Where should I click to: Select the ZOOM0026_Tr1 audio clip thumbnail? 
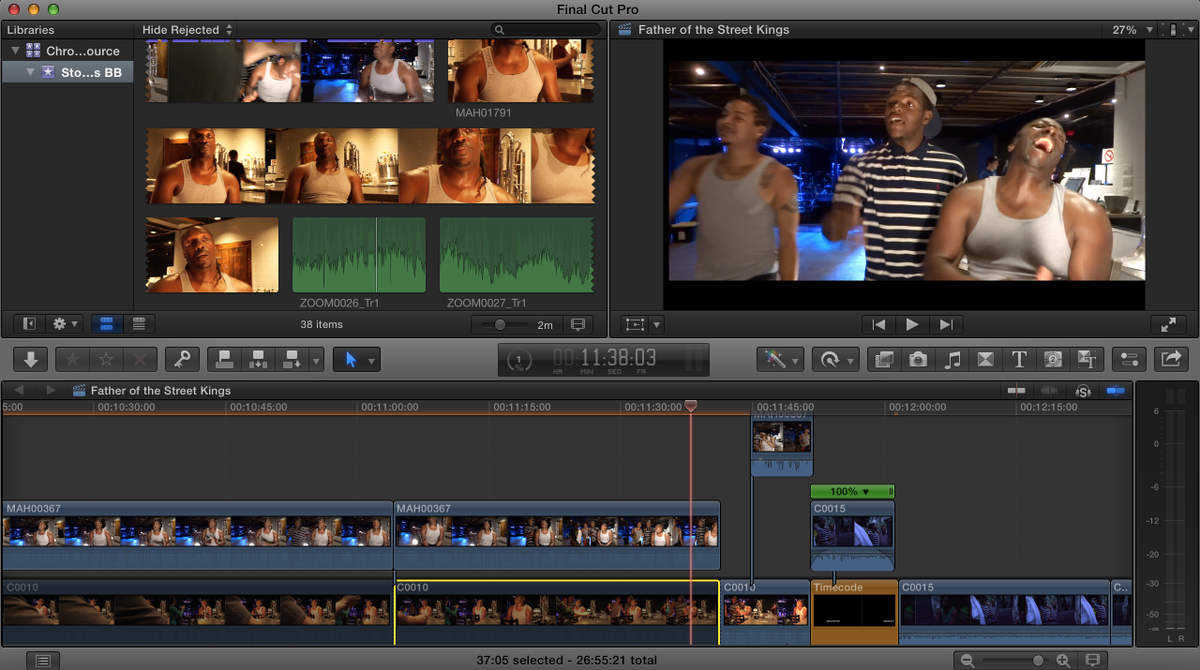[x=359, y=255]
